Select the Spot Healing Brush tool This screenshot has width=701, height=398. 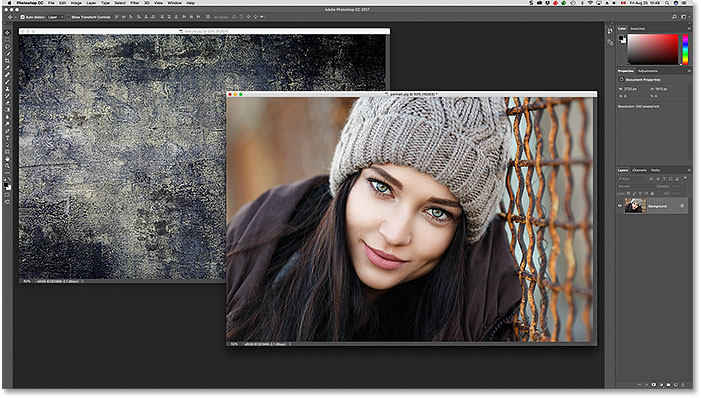pos(7,74)
